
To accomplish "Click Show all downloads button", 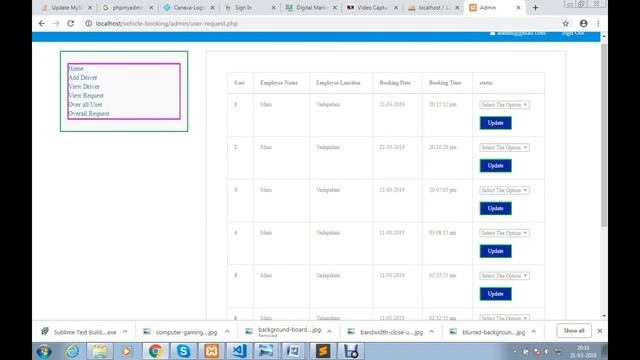I will (x=574, y=331).
